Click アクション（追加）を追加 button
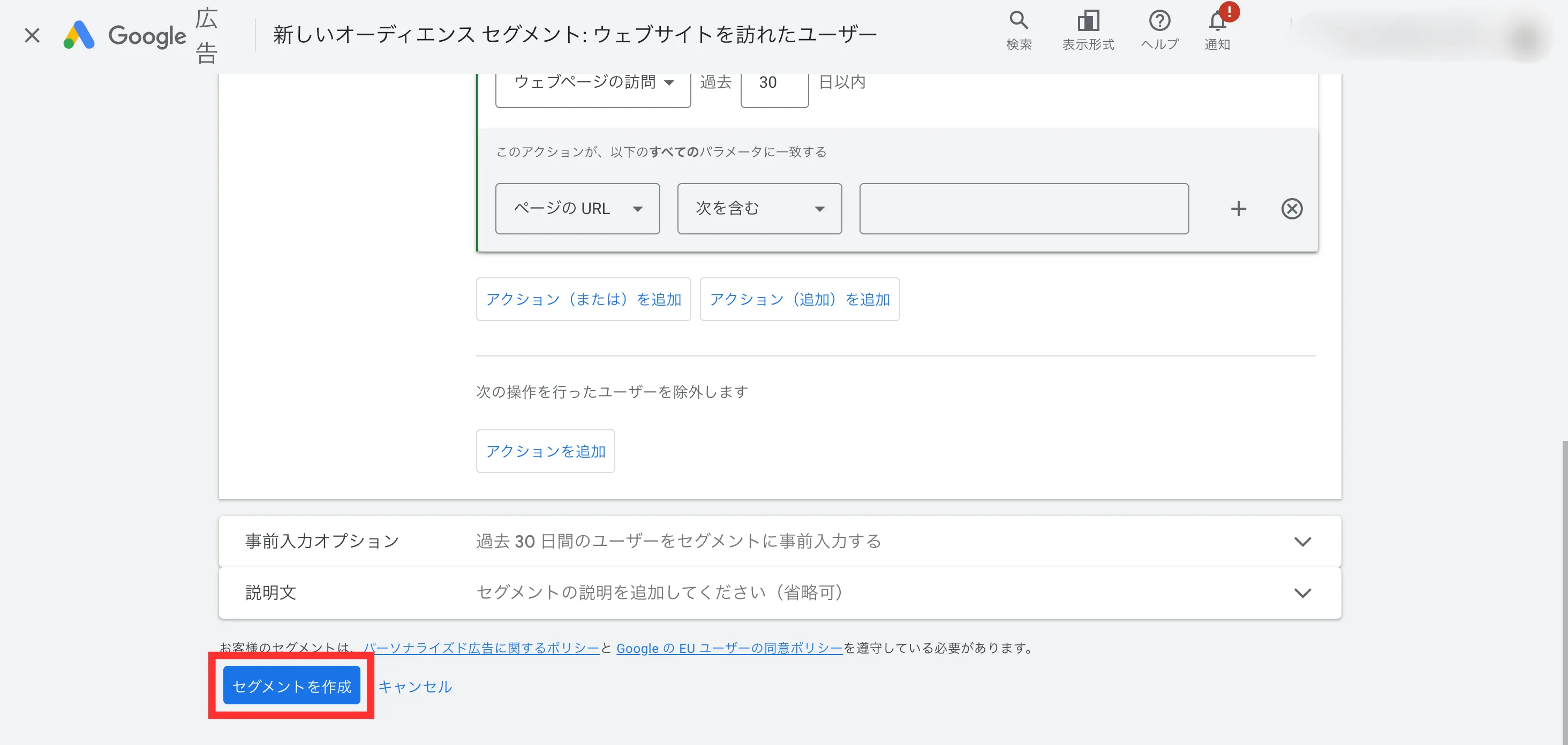The width and height of the screenshot is (1568, 745). point(799,299)
